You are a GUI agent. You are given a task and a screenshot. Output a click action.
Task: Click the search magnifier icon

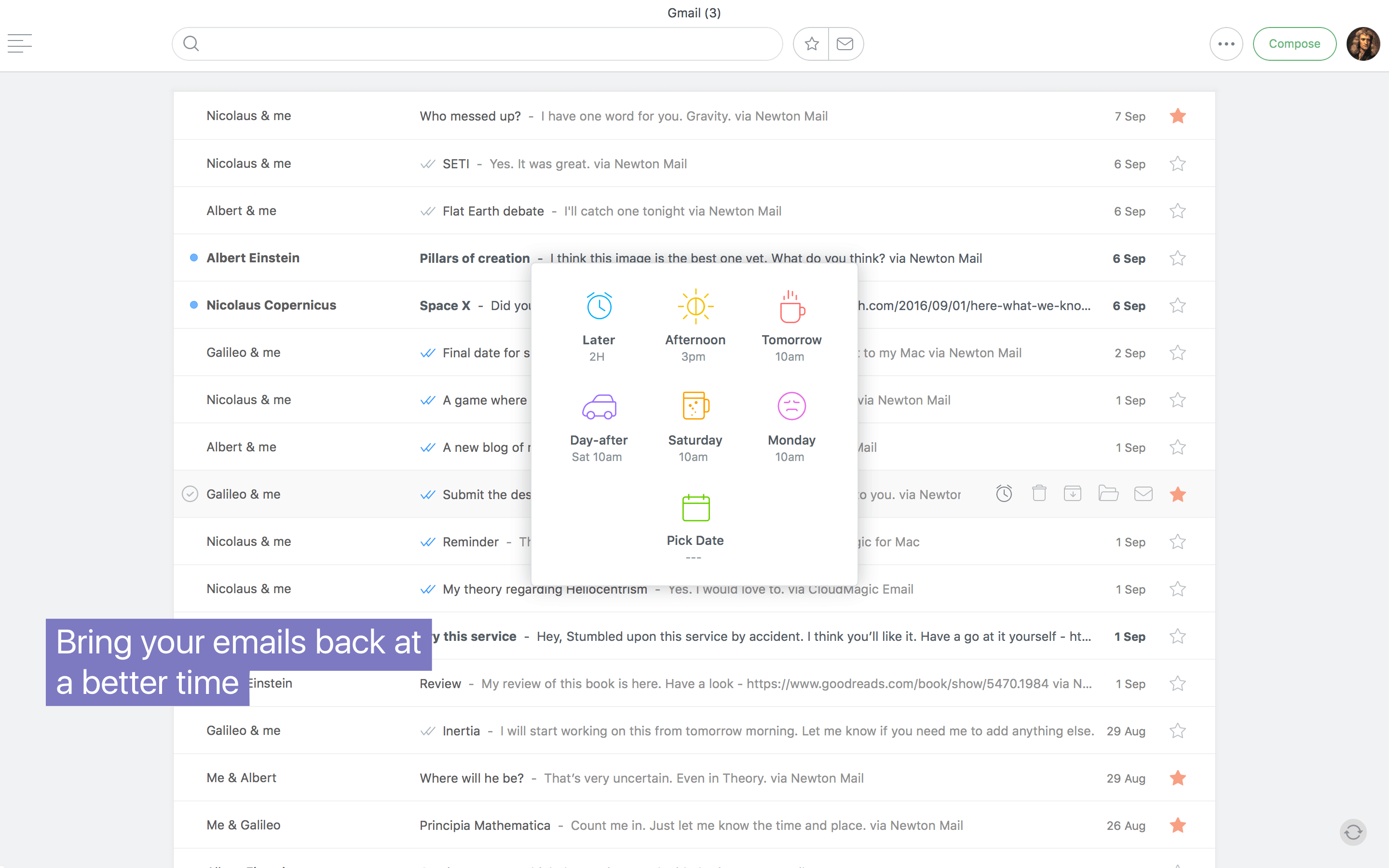[191, 43]
